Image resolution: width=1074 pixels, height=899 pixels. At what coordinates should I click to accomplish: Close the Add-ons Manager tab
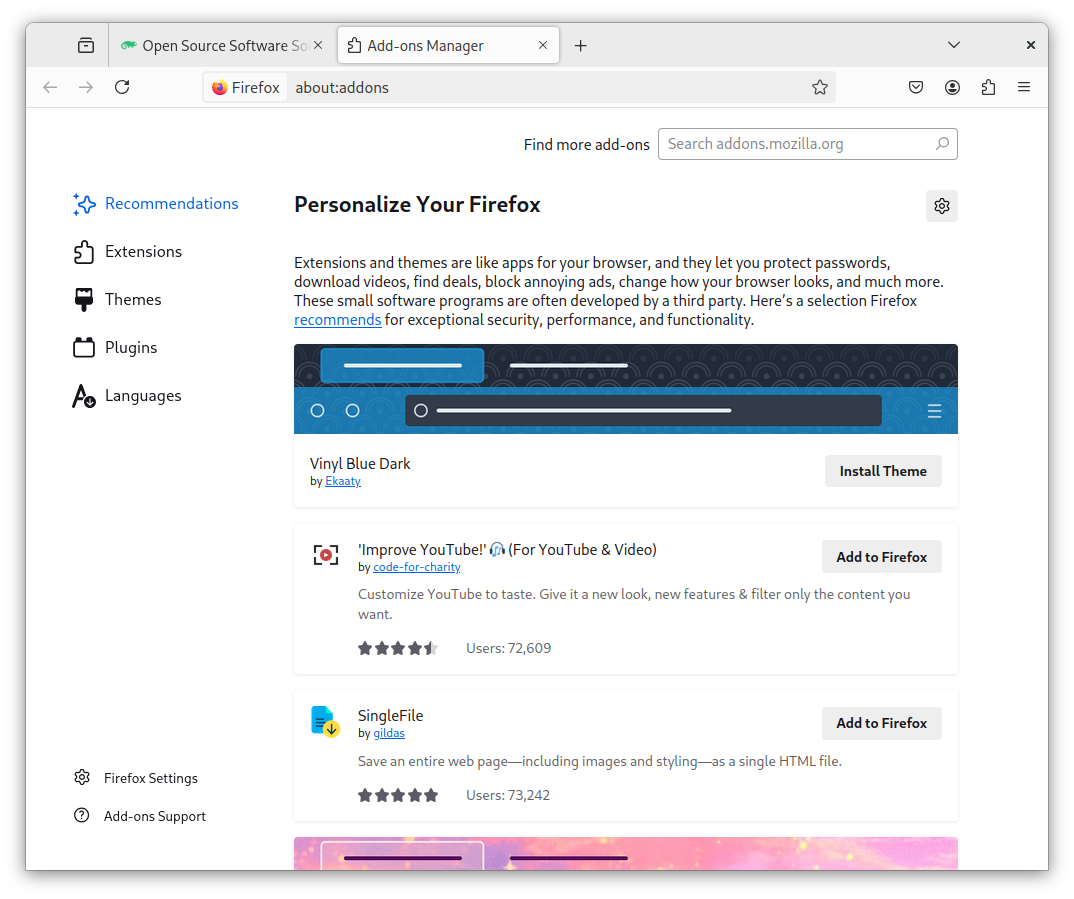[x=543, y=45]
